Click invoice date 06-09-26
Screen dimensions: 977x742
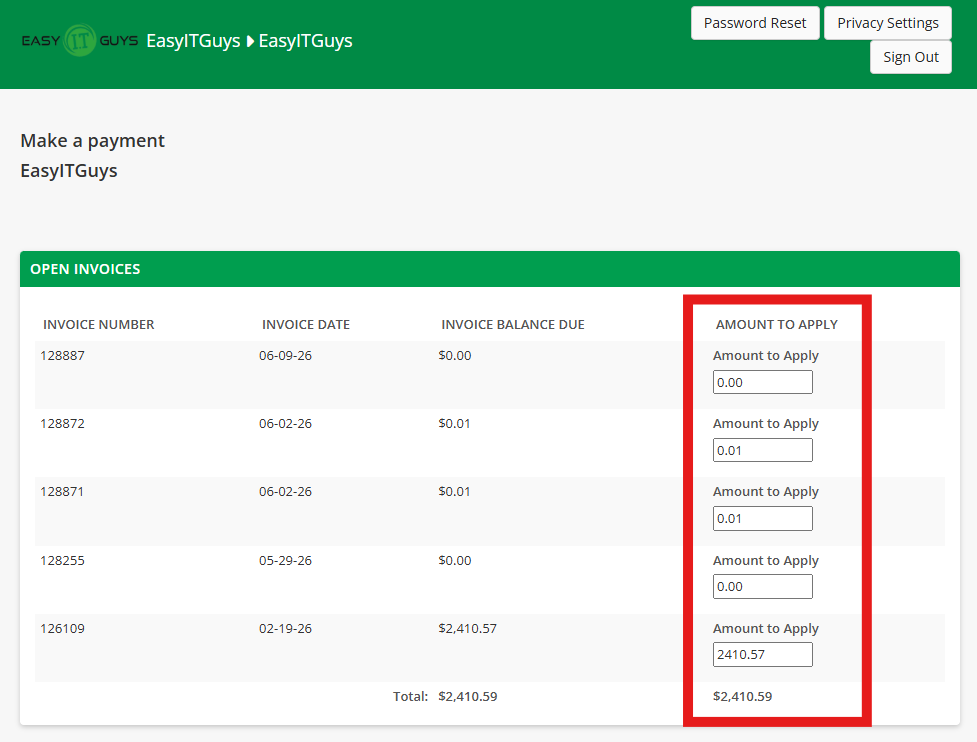285,356
